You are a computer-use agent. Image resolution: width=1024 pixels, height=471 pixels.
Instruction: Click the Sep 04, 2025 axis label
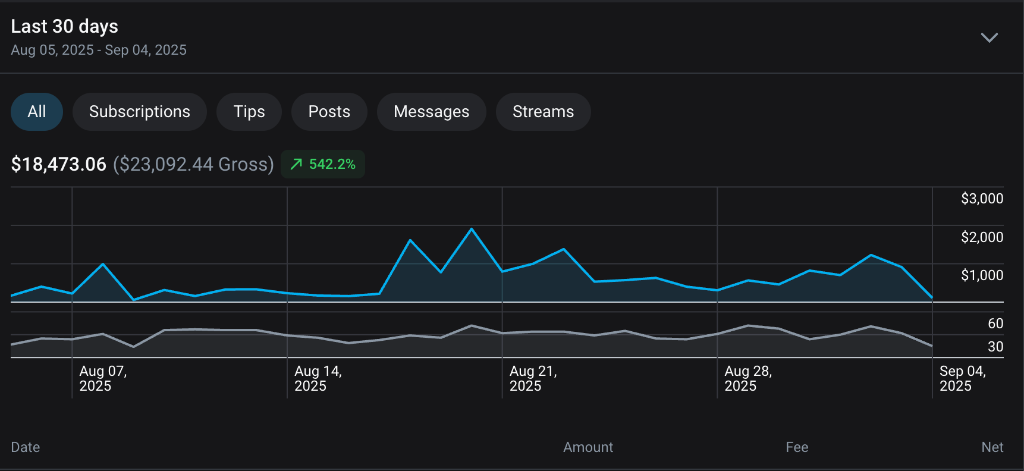[x=962, y=378]
